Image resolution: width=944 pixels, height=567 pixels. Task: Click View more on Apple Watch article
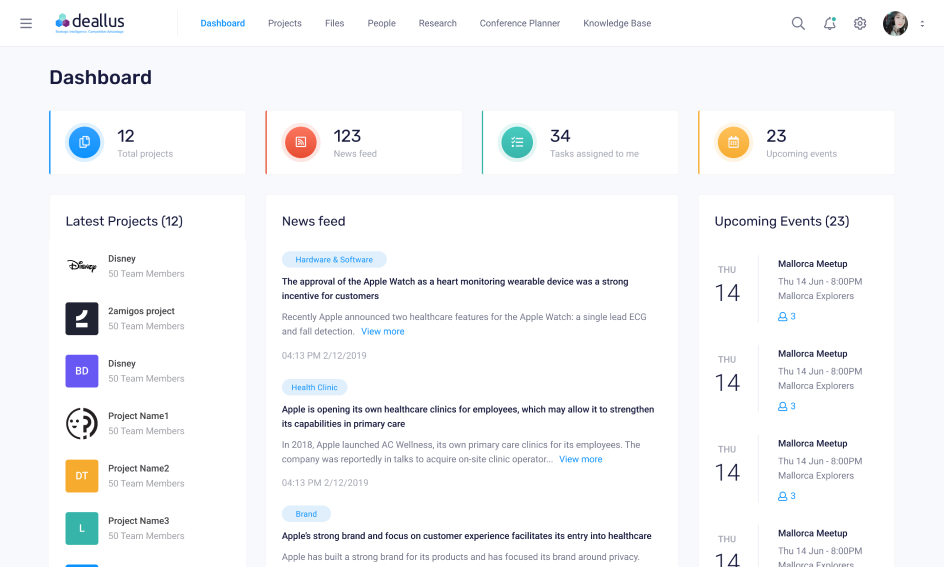point(383,332)
